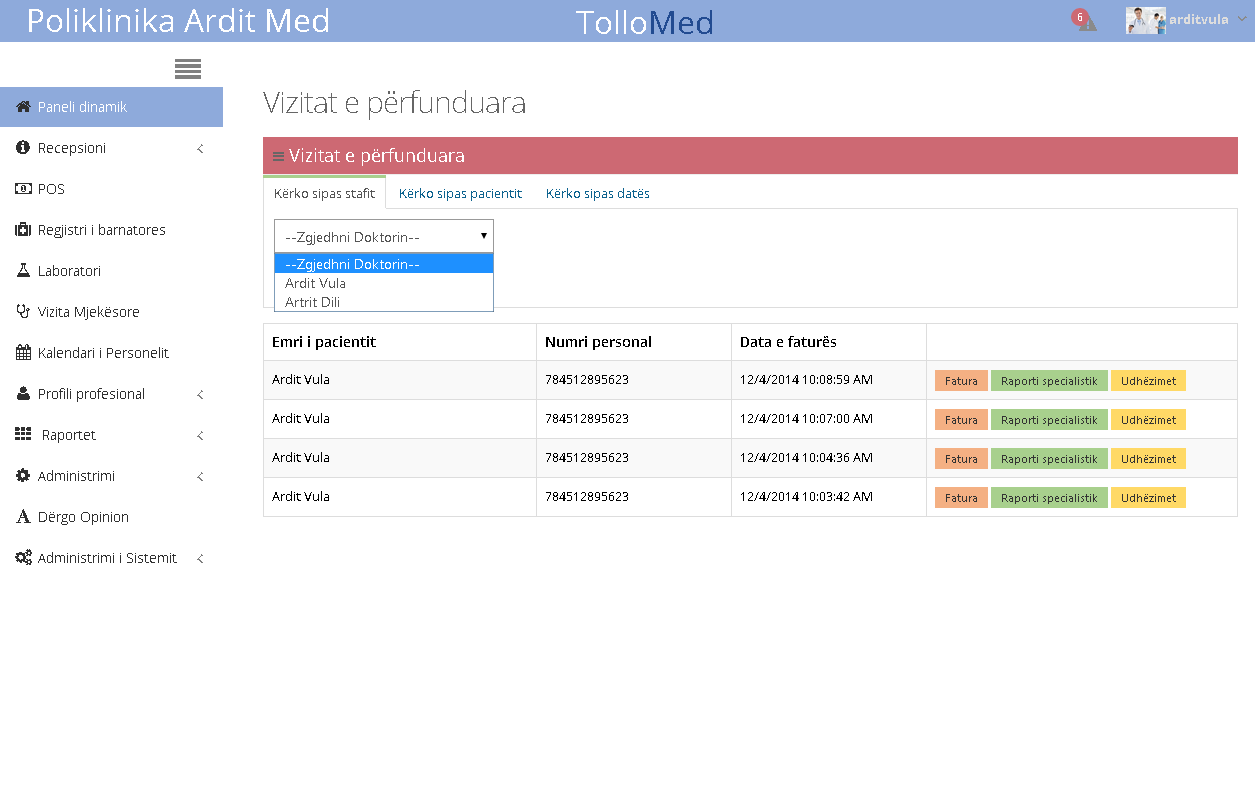
Task: Click the medkit icon for Regjistri i barnatores
Action: [23, 230]
